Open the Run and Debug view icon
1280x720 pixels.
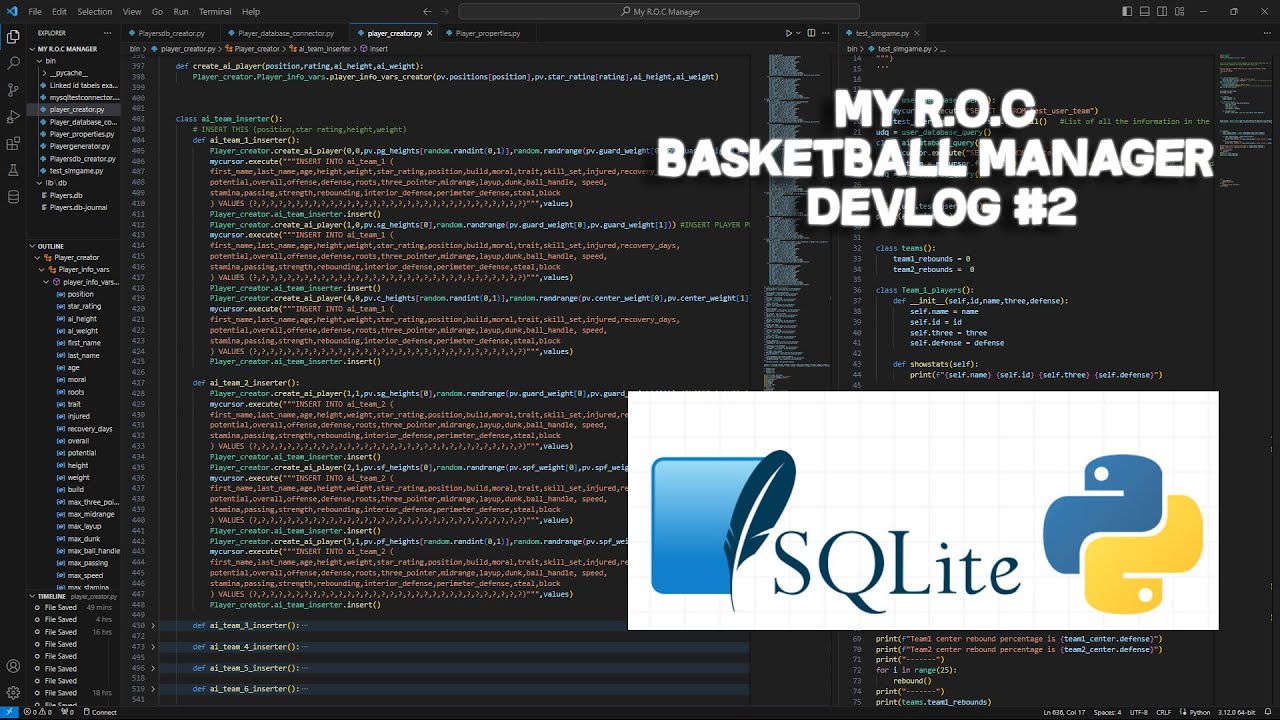click(x=13, y=117)
